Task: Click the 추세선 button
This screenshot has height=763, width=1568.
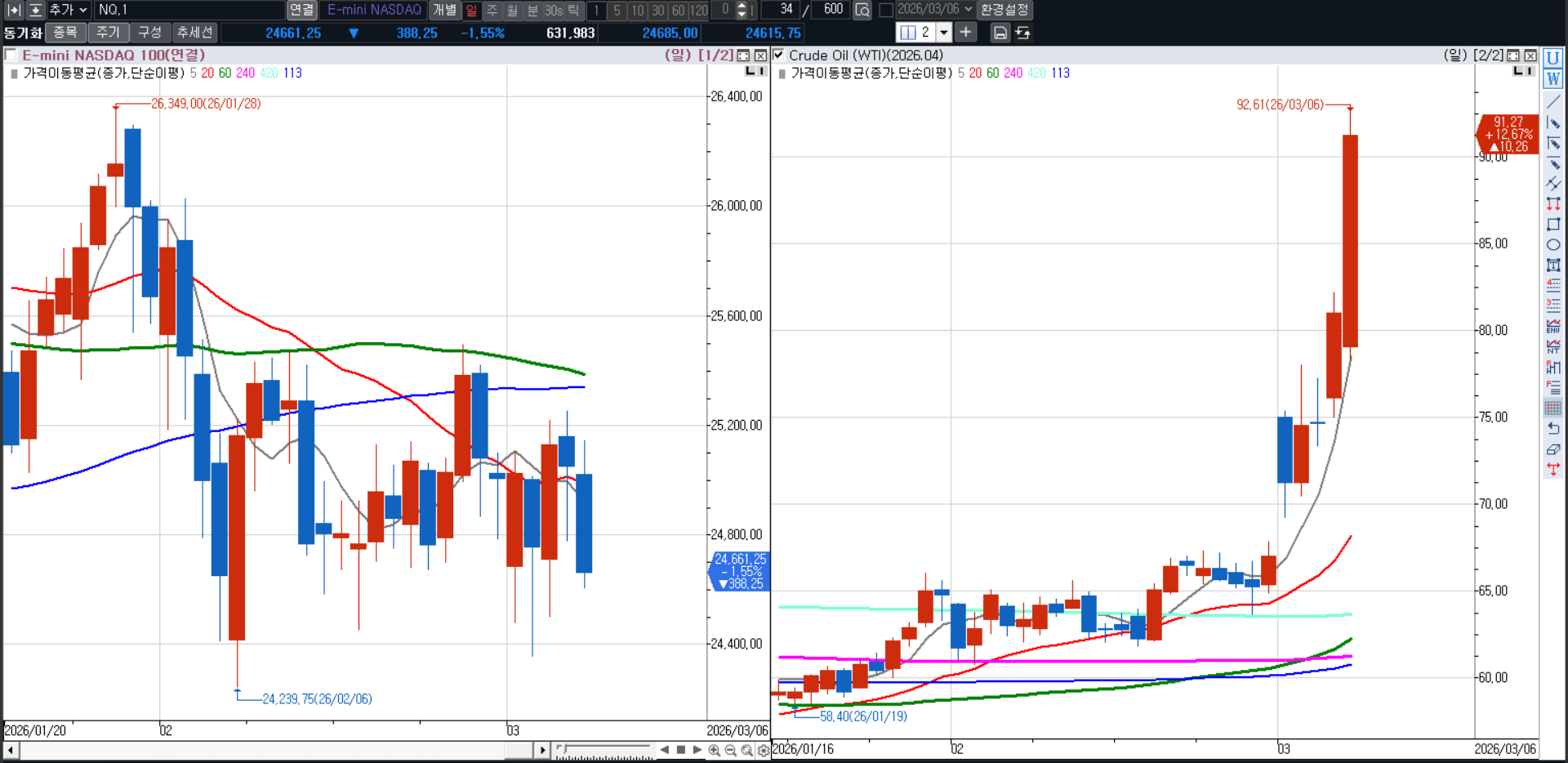Action: 195,33
